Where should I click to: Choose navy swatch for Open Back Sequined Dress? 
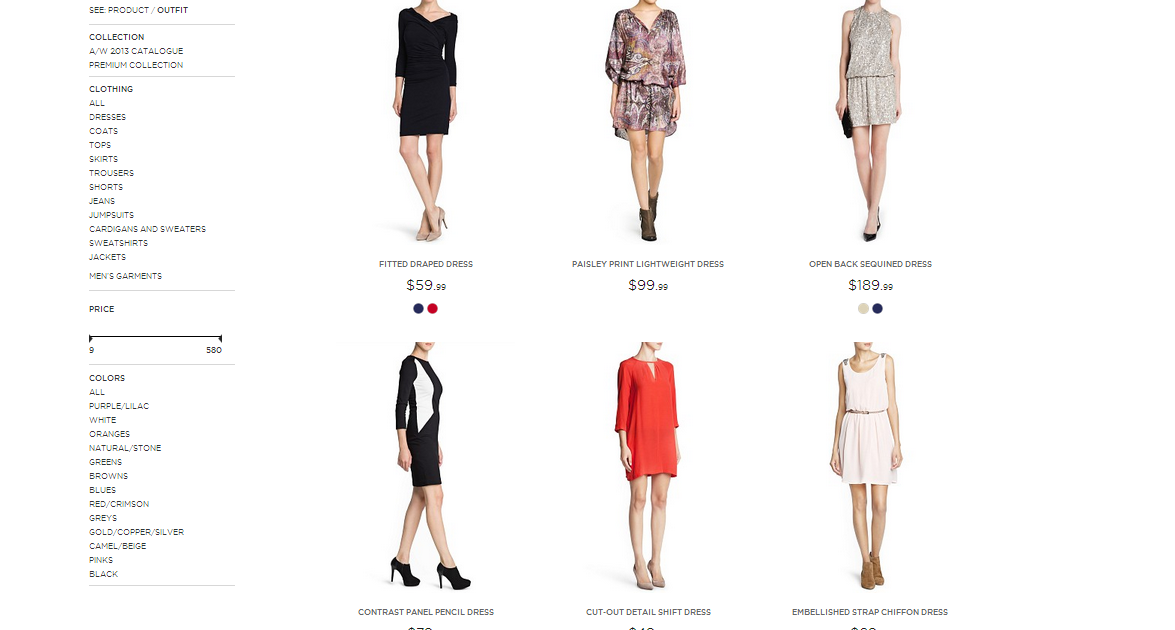point(878,309)
